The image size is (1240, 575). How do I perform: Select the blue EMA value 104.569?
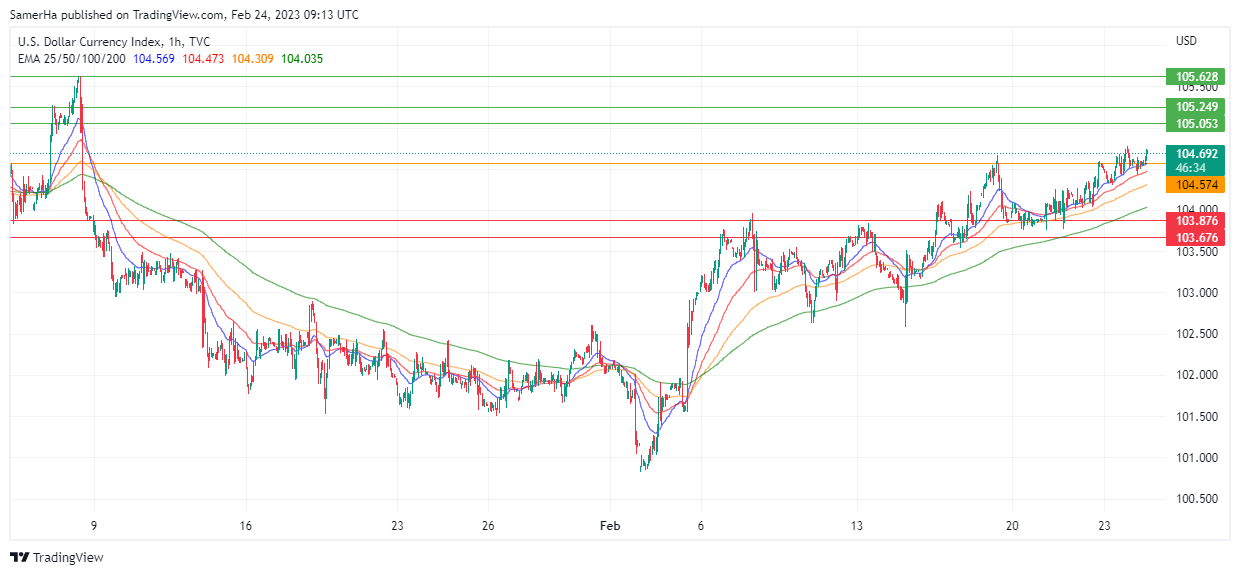coord(153,59)
